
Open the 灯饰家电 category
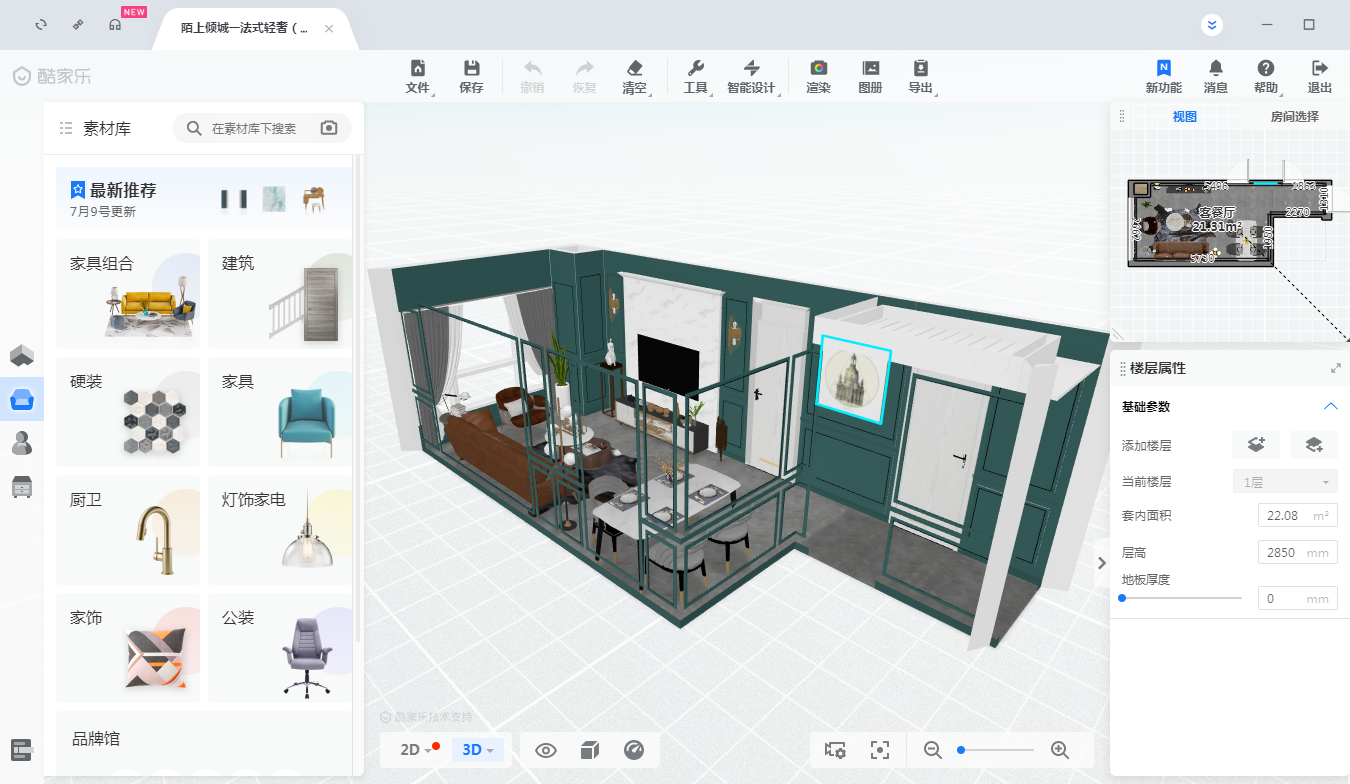[279, 530]
